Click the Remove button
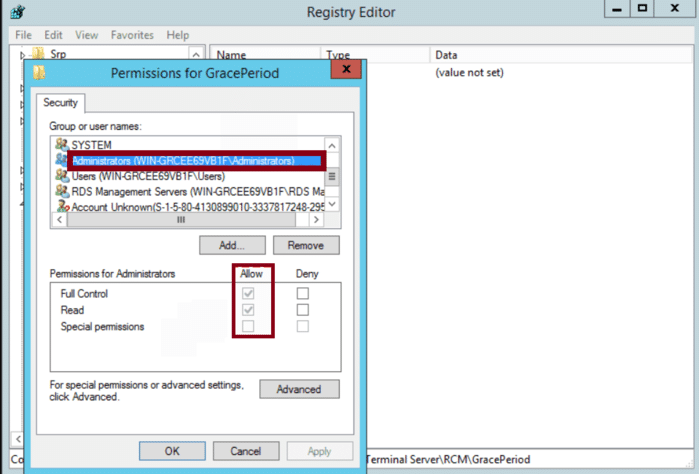This screenshot has height=474, width=699. point(306,245)
